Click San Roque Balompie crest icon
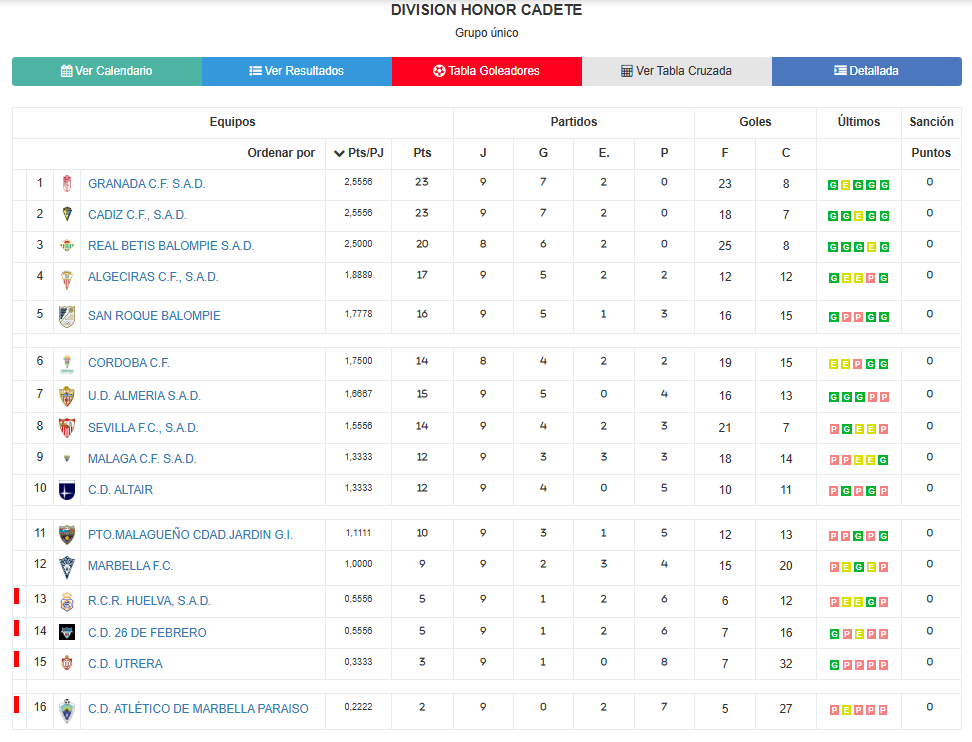 click(x=67, y=316)
